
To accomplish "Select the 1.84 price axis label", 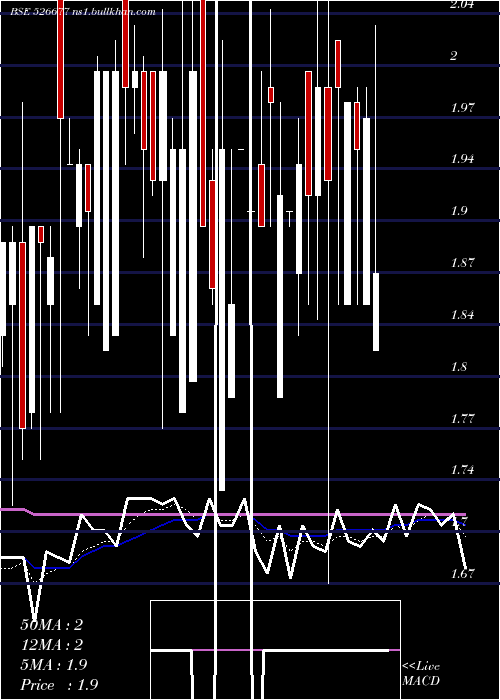I will [x=461, y=315].
